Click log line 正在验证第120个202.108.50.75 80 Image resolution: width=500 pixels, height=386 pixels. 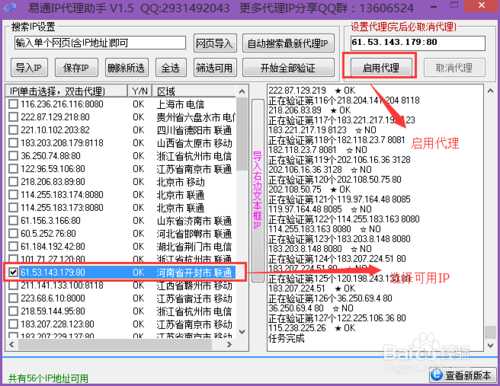pos(335,180)
